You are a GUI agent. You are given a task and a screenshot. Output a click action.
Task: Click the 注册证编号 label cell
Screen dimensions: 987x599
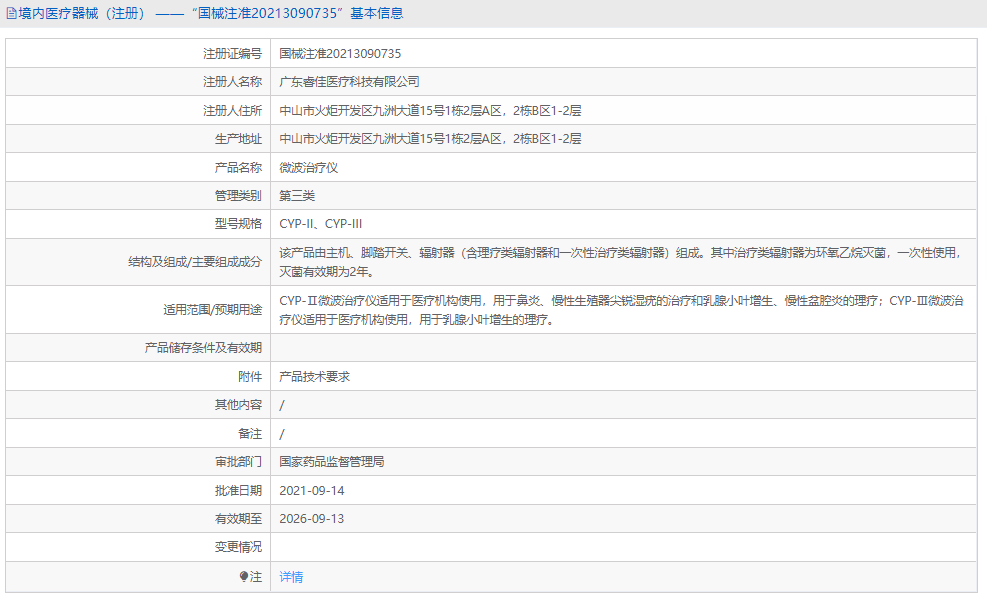tap(138, 53)
